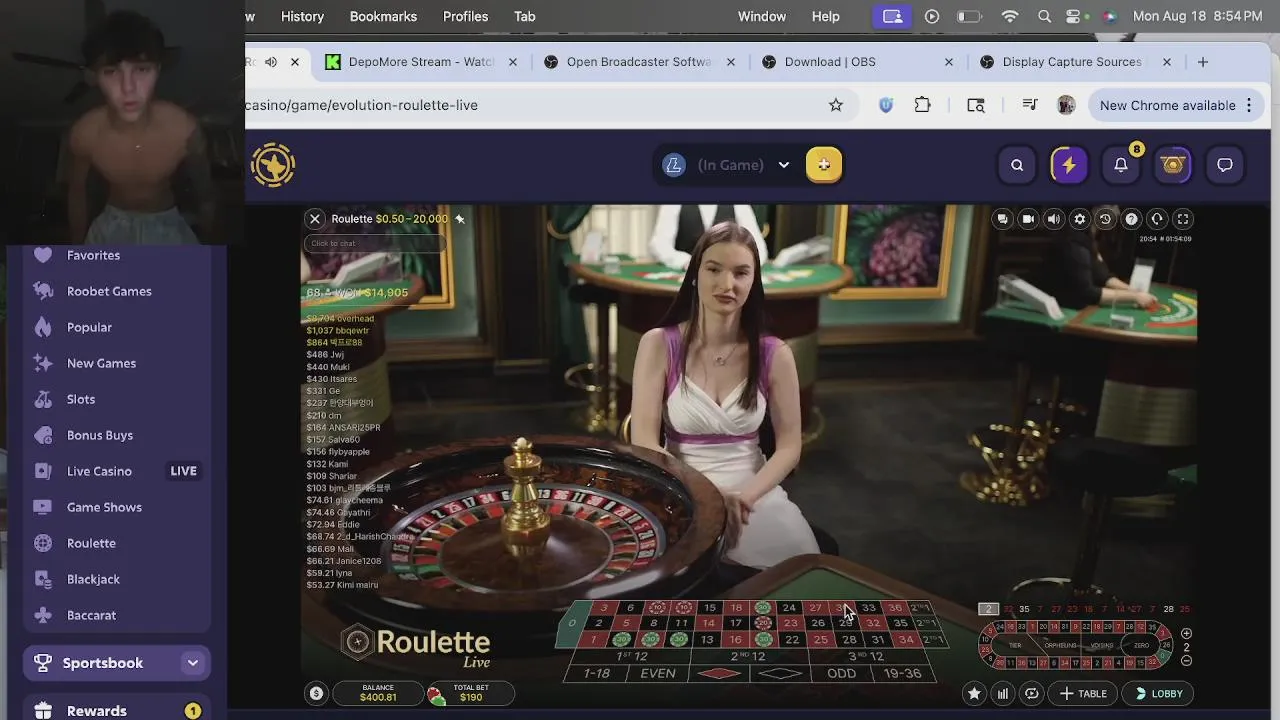The image size is (1280, 720).
Task: Click the rebet repeat icon
Action: click(1032, 693)
